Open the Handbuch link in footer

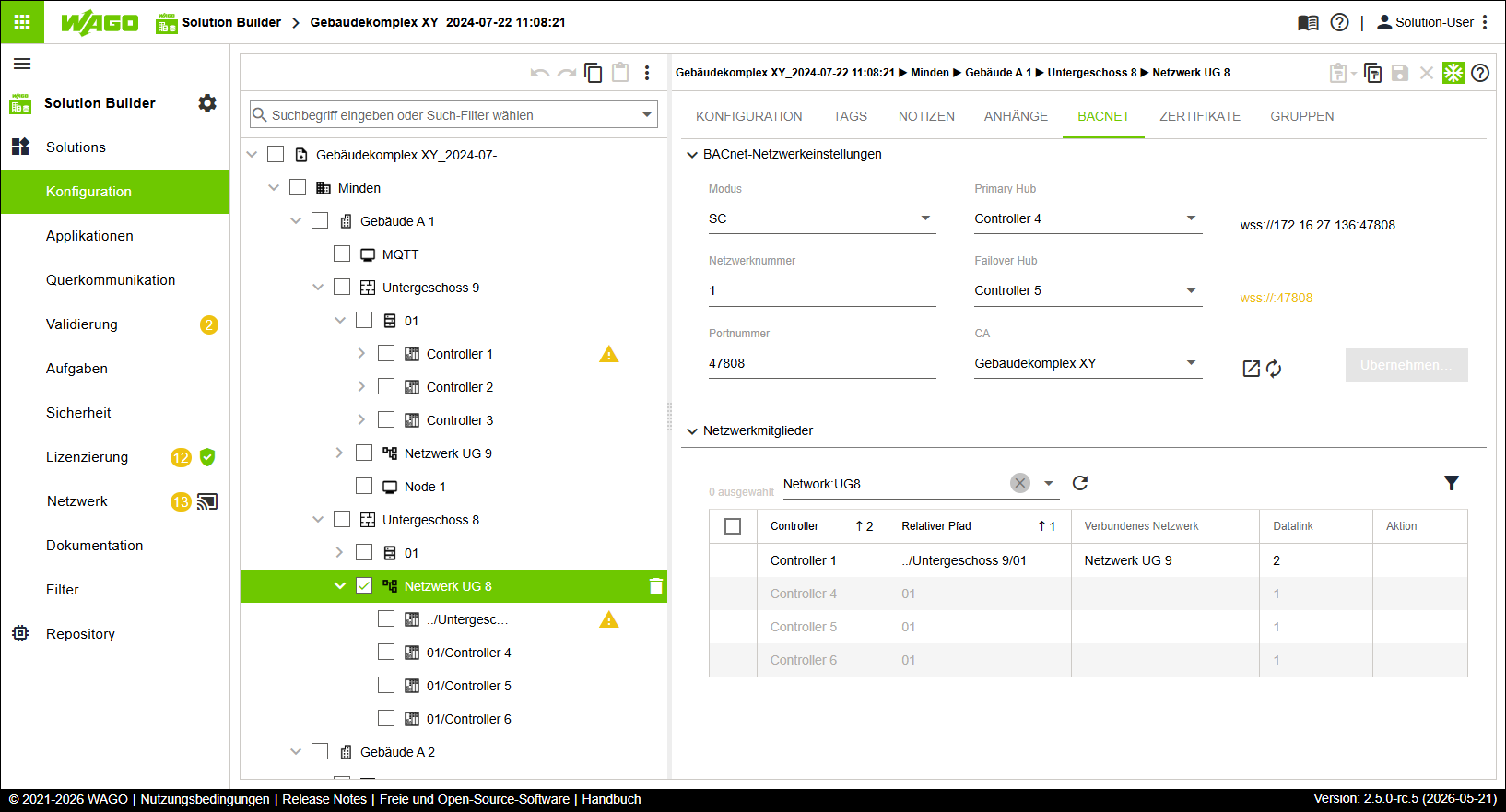611,799
